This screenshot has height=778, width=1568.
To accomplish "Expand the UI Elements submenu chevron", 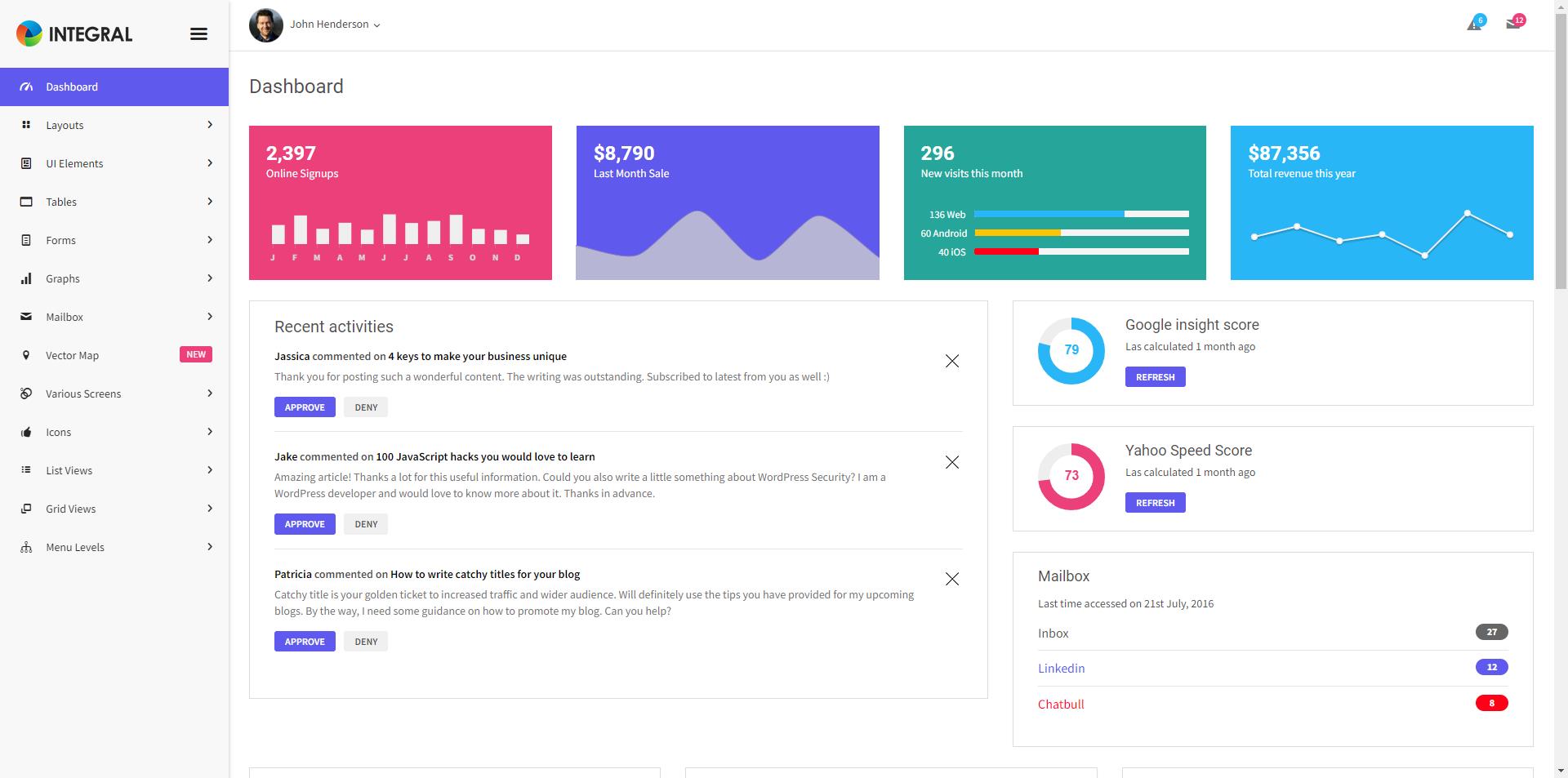I will coord(210,163).
